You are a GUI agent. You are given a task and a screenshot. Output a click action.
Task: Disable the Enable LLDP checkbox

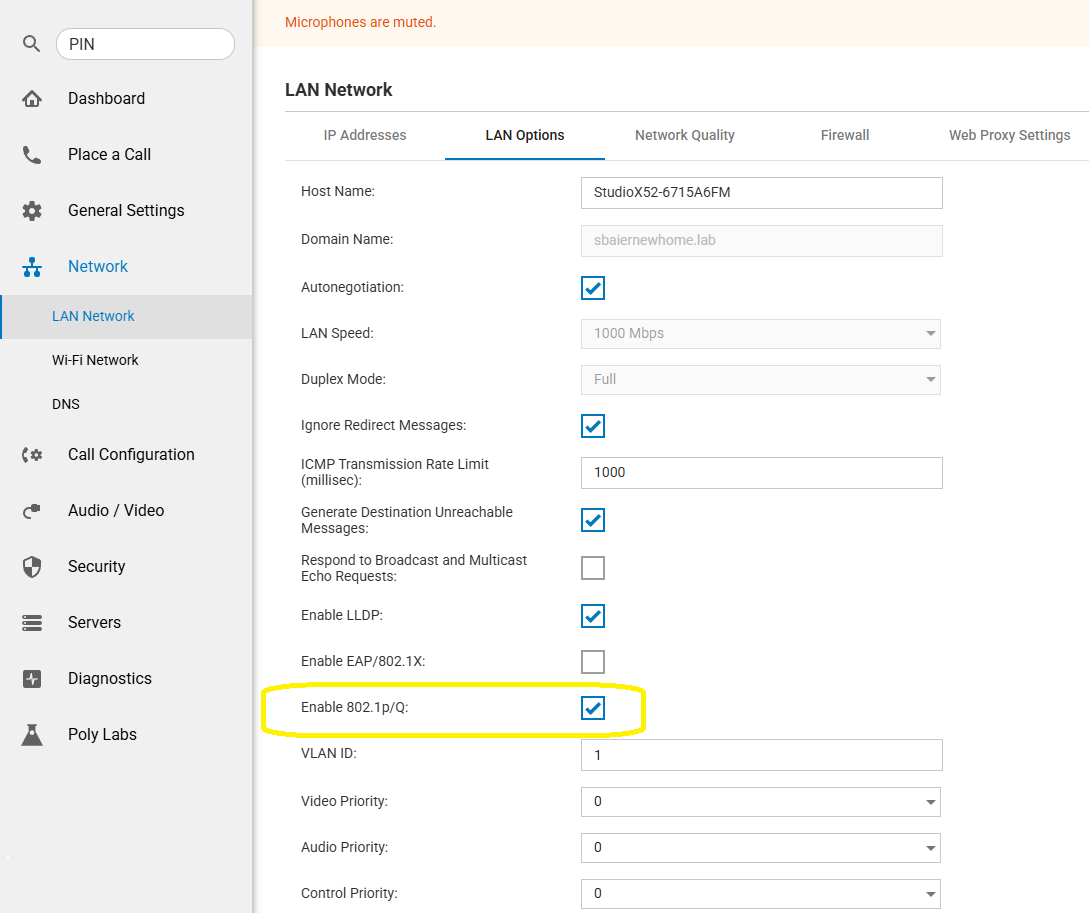[x=592, y=615]
